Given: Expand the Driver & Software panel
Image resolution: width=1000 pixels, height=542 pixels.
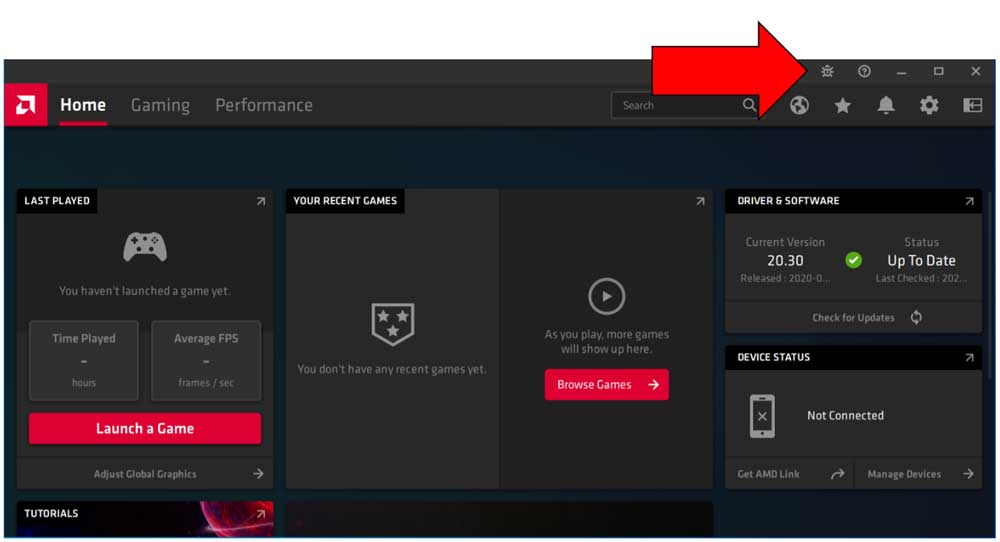Looking at the screenshot, I should [x=969, y=201].
